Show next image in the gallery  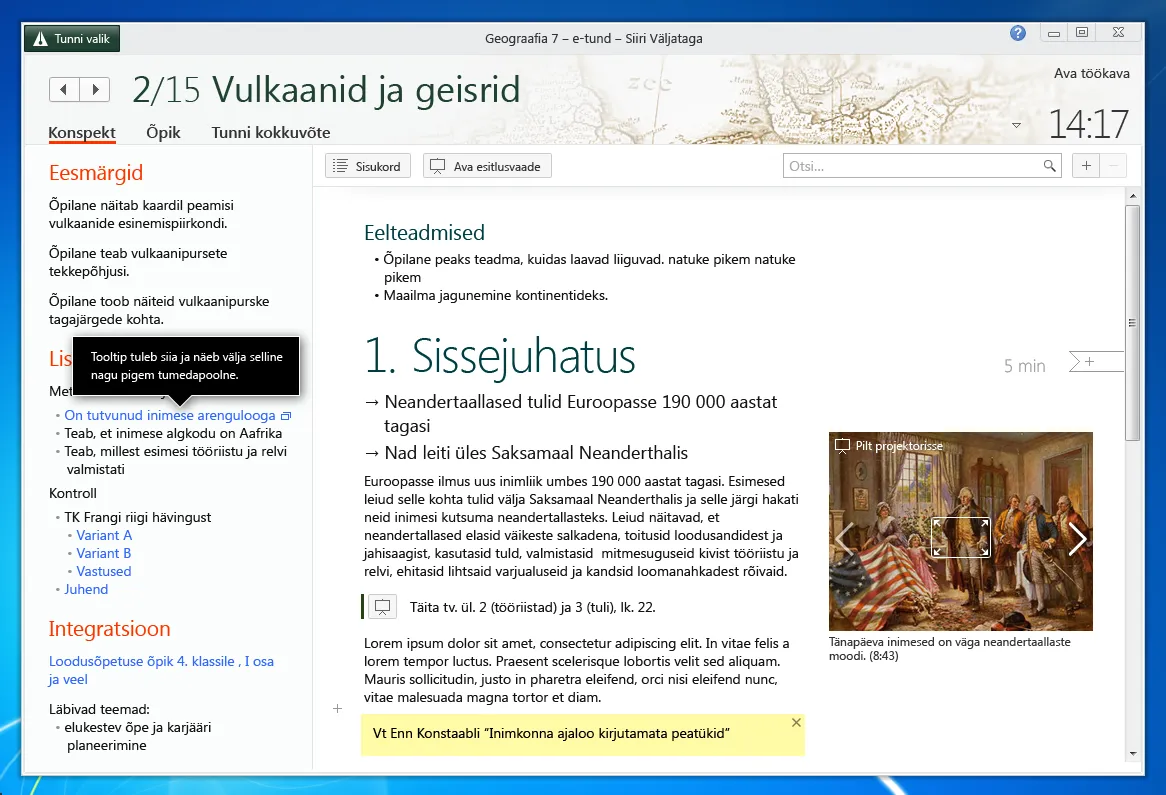pos(1078,538)
